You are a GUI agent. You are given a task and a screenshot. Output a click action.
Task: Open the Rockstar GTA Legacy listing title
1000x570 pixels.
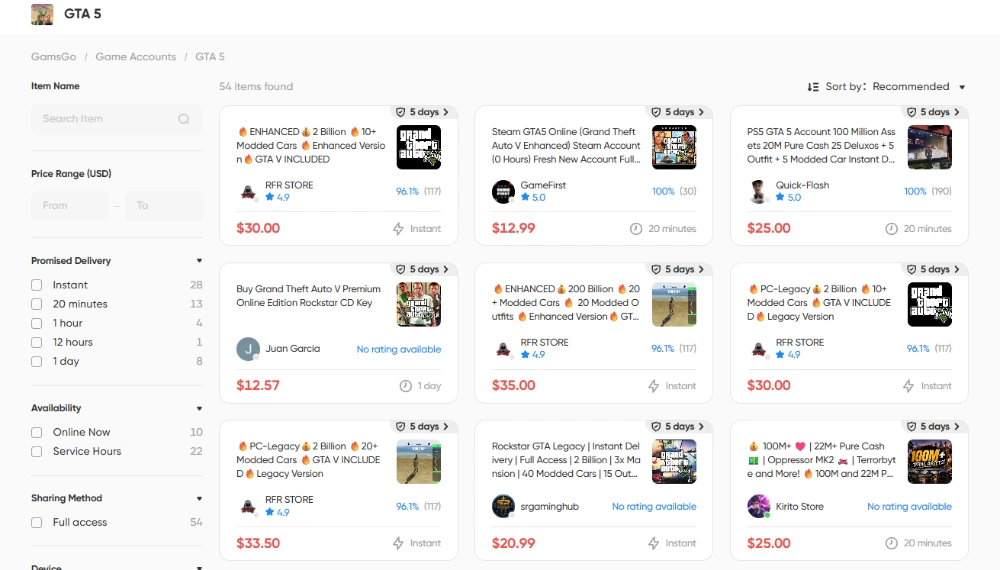(x=566, y=460)
